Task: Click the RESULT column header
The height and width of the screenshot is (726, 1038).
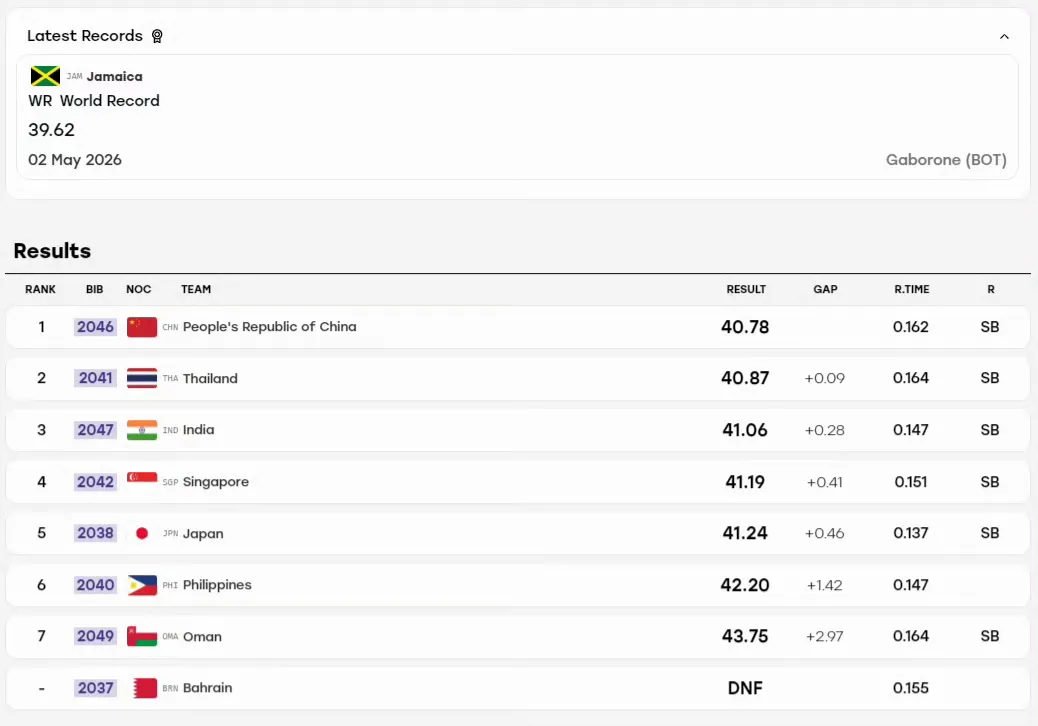Action: coord(746,289)
